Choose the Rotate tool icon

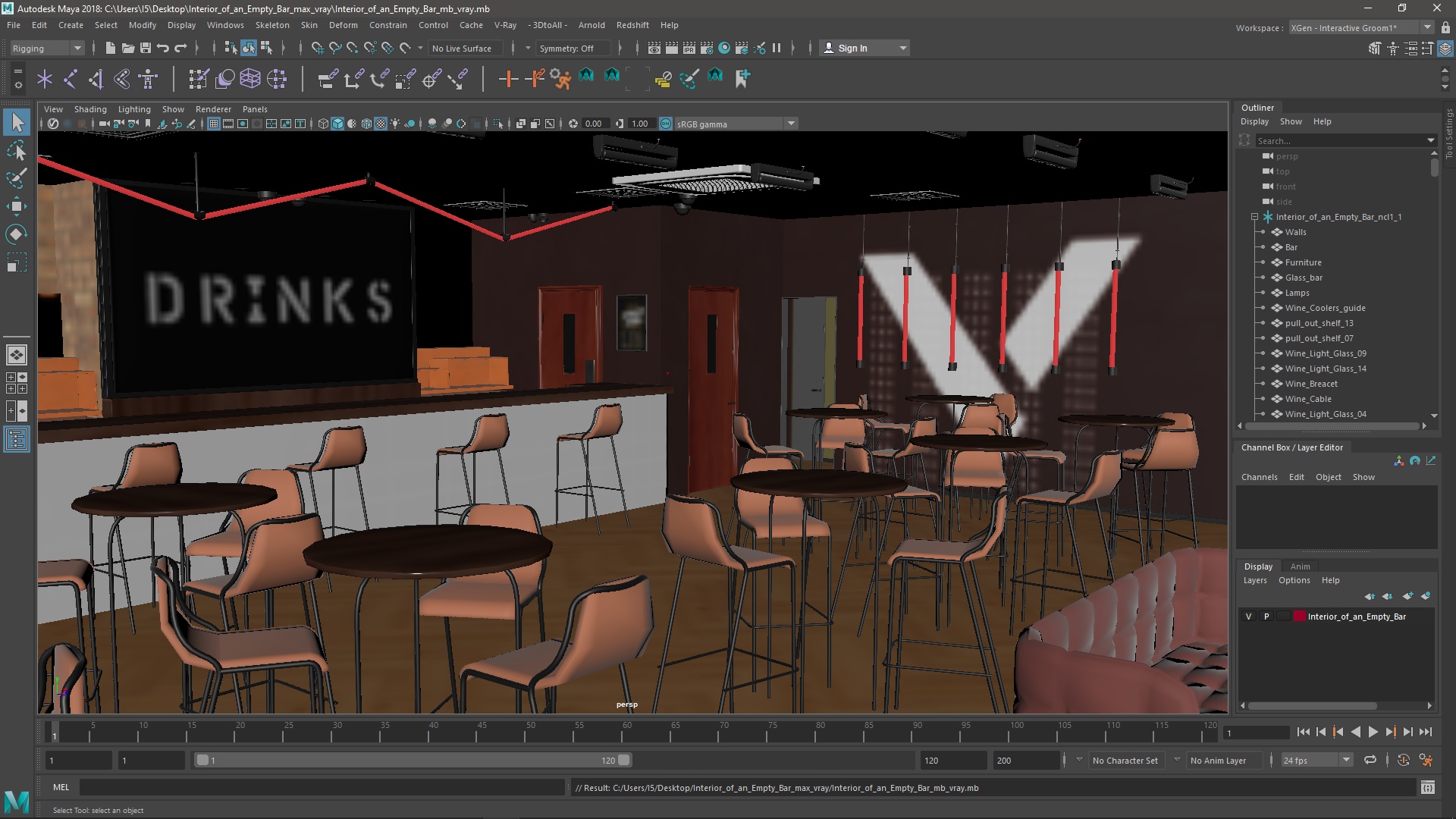coord(17,234)
